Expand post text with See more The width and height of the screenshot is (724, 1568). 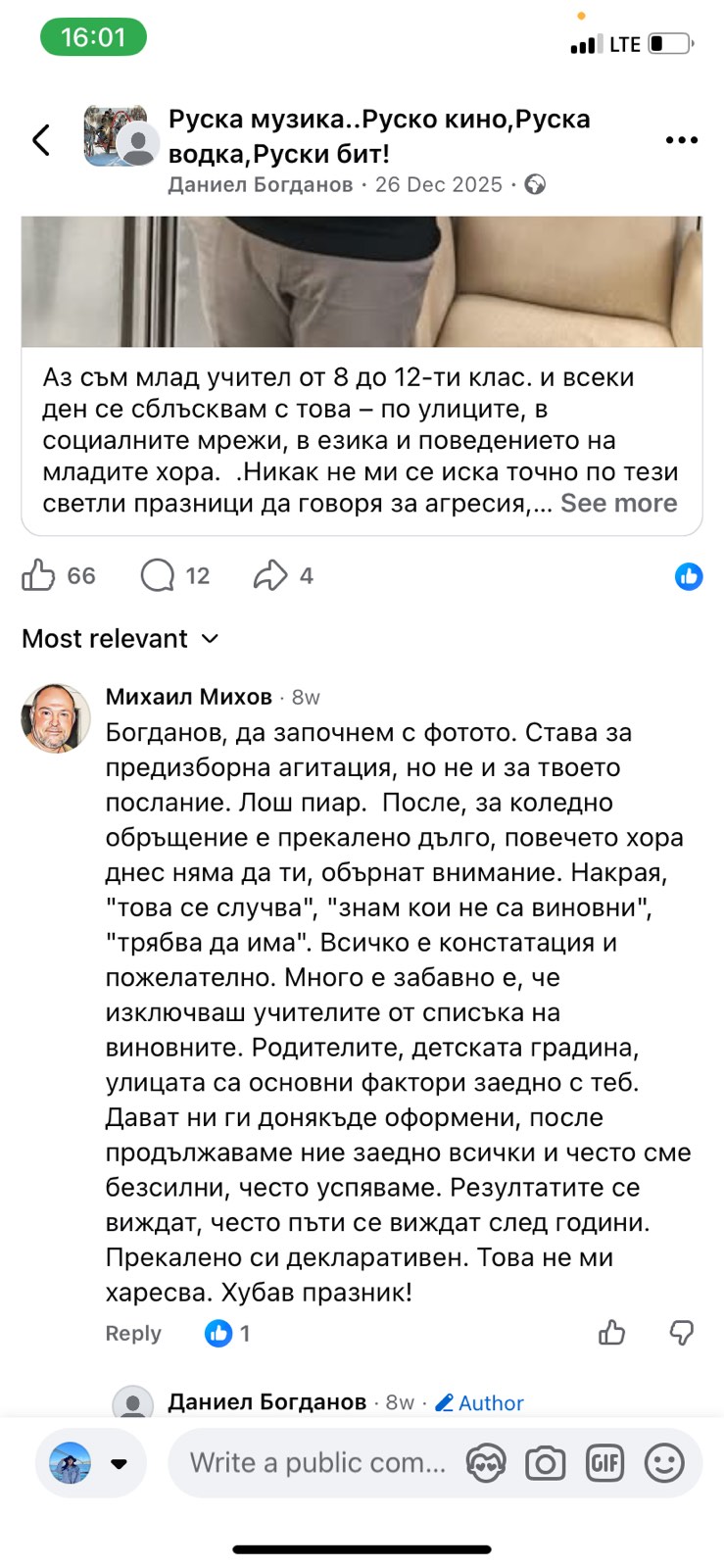(618, 503)
